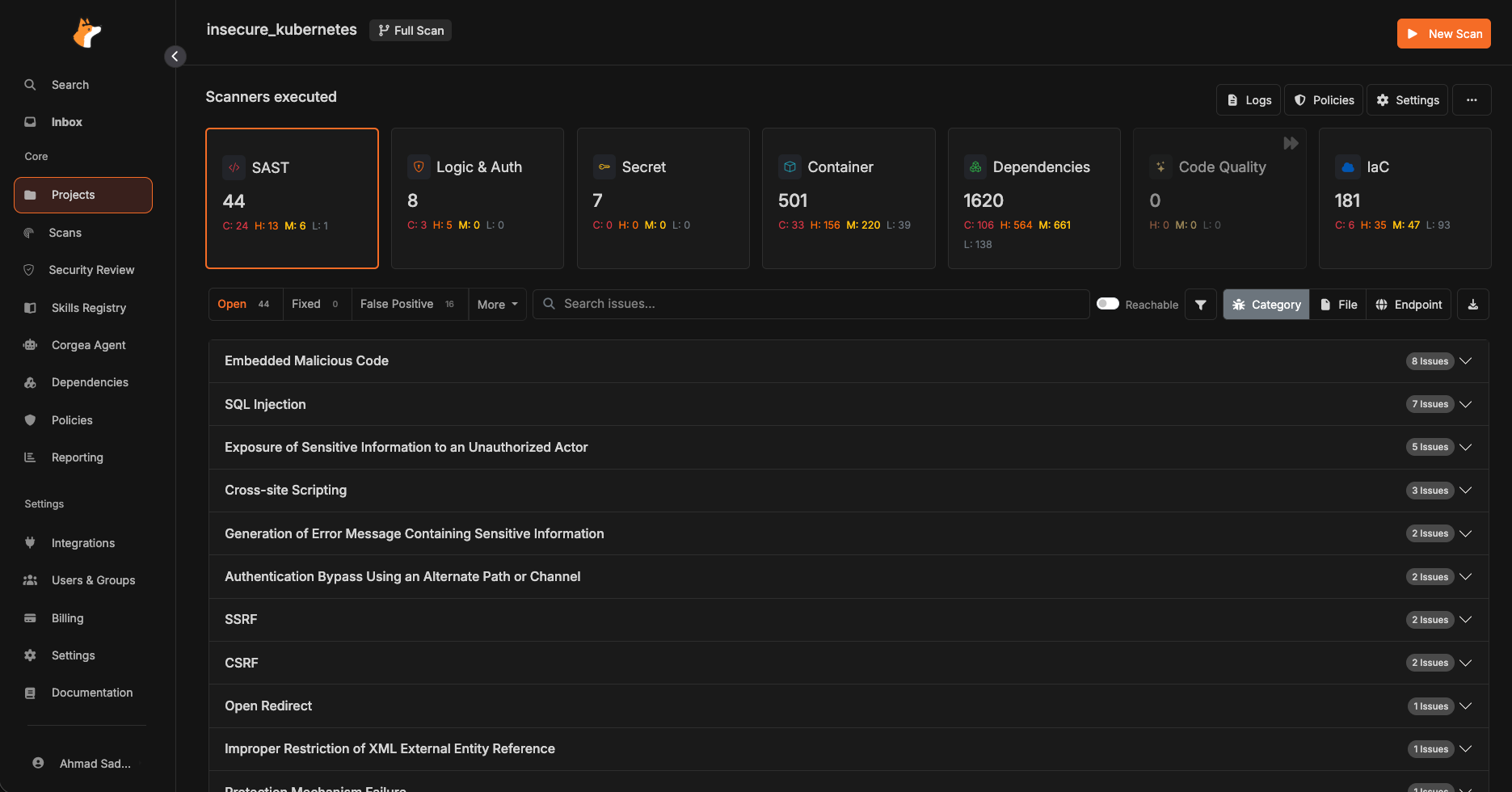Collapse the sidebar with the arrow button
Image resolution: width=1512 pixels, height=792 pixels.
175,56
